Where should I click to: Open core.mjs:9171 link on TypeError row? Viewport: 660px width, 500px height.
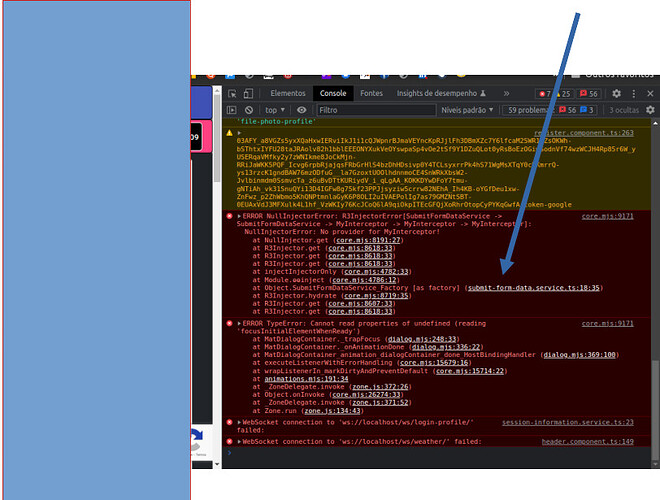click(x=607, y=323)
